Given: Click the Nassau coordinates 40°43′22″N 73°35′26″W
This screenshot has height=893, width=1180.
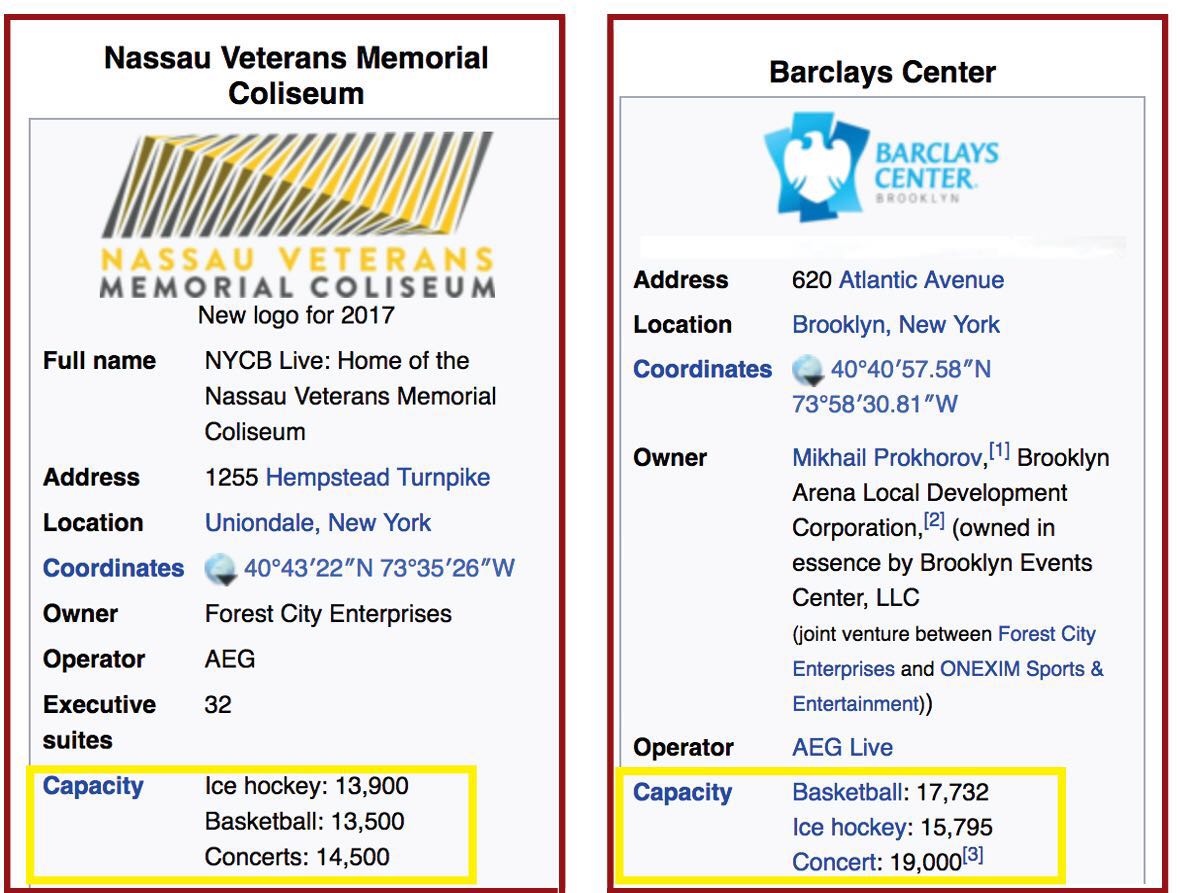Looking at the screenshot, I should (x=379, y=569).
